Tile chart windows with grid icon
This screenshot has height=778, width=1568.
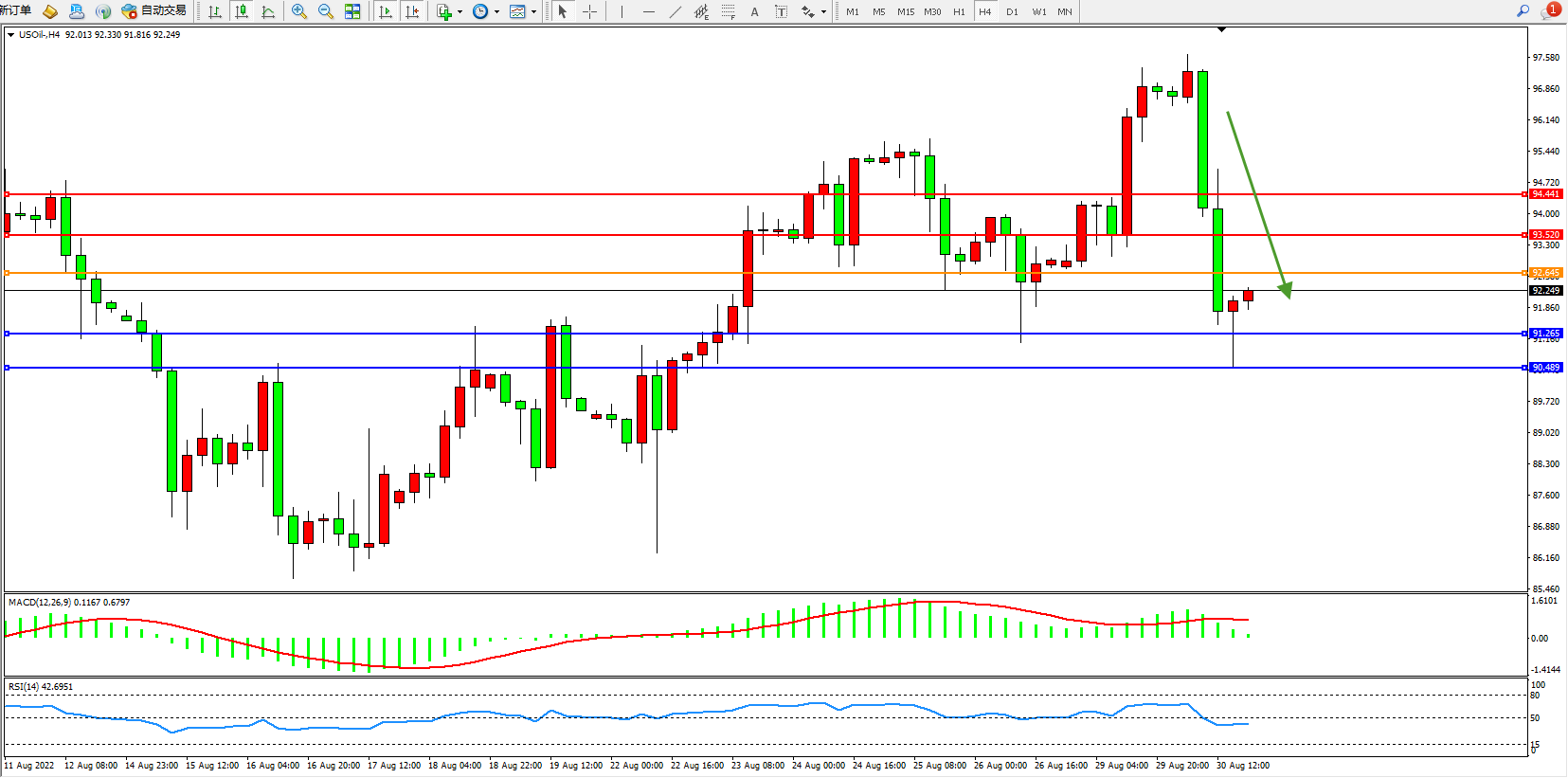(352, 11)
